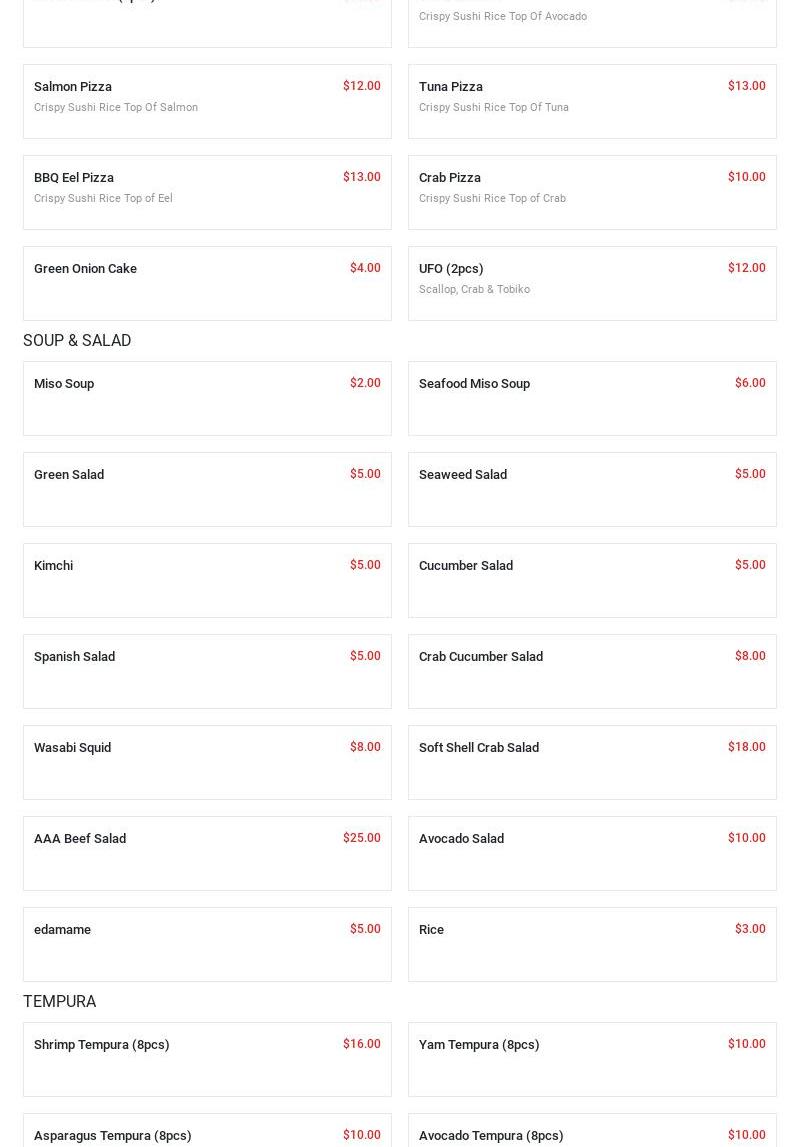800x1147 pixels.
Task: Click UFO (2pcs) item
Action: pos(592,283)
